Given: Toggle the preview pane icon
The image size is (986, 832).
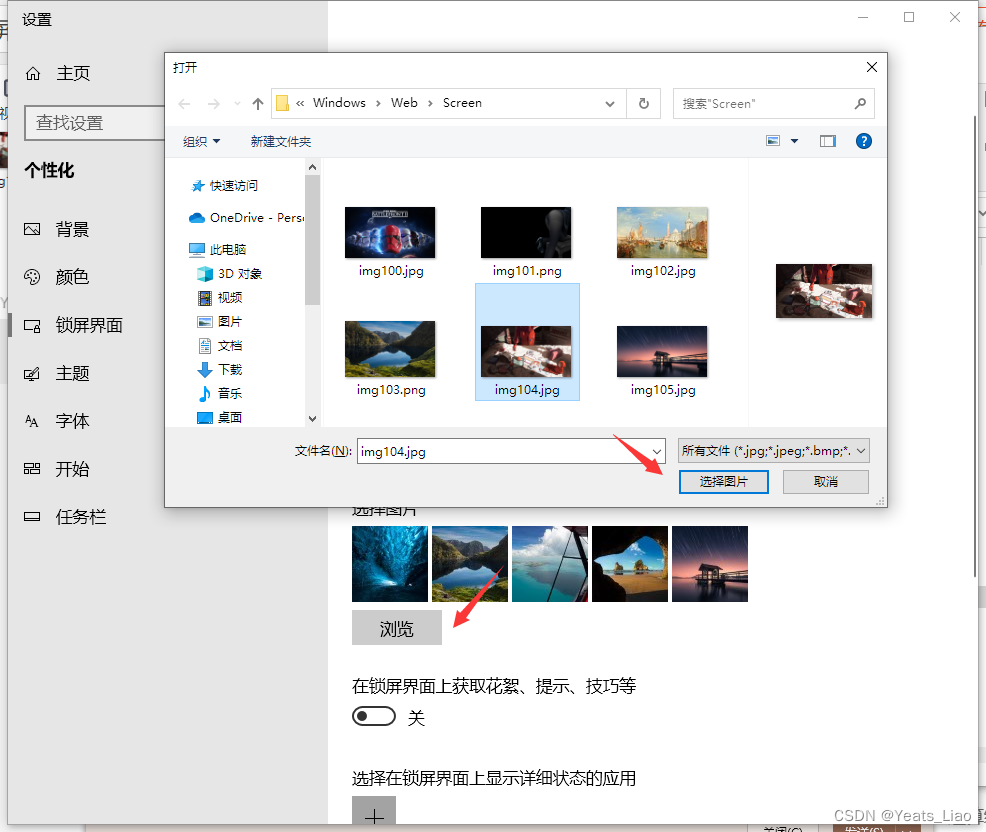Looking at the screenshot, I should click(828, 141).
